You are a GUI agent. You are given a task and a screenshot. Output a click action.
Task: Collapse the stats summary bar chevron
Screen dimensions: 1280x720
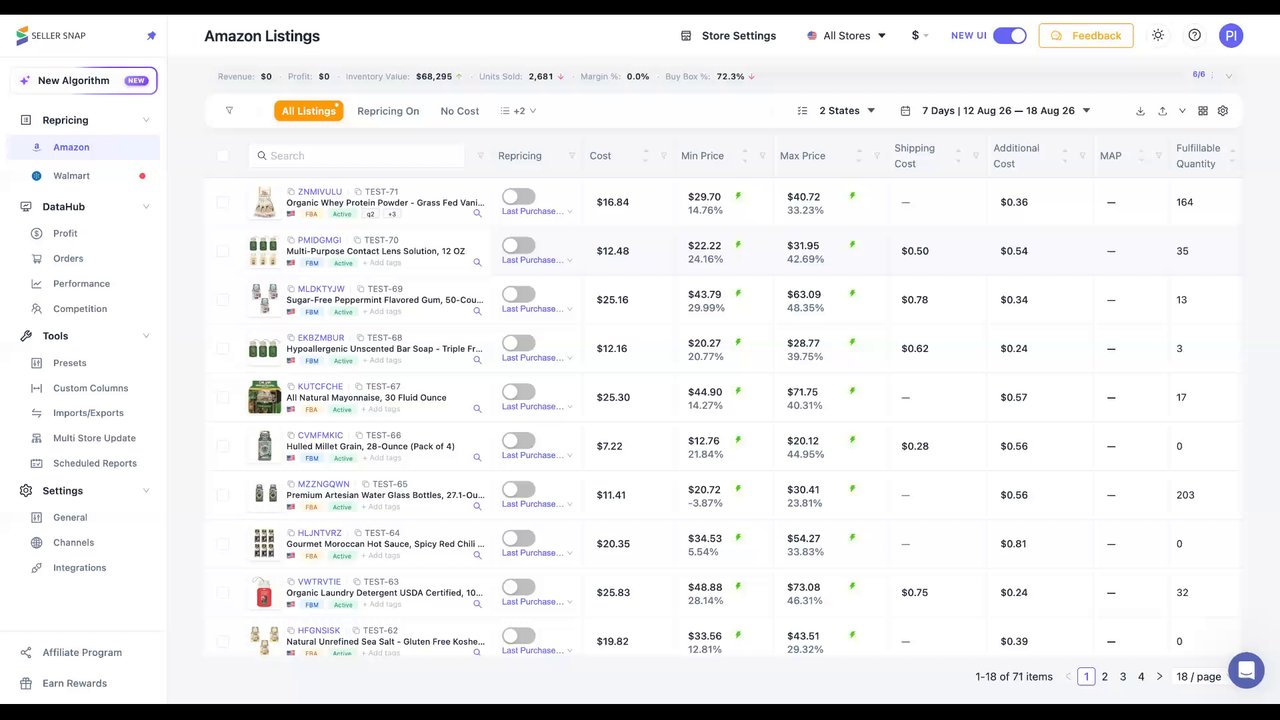coord(1228,76)
